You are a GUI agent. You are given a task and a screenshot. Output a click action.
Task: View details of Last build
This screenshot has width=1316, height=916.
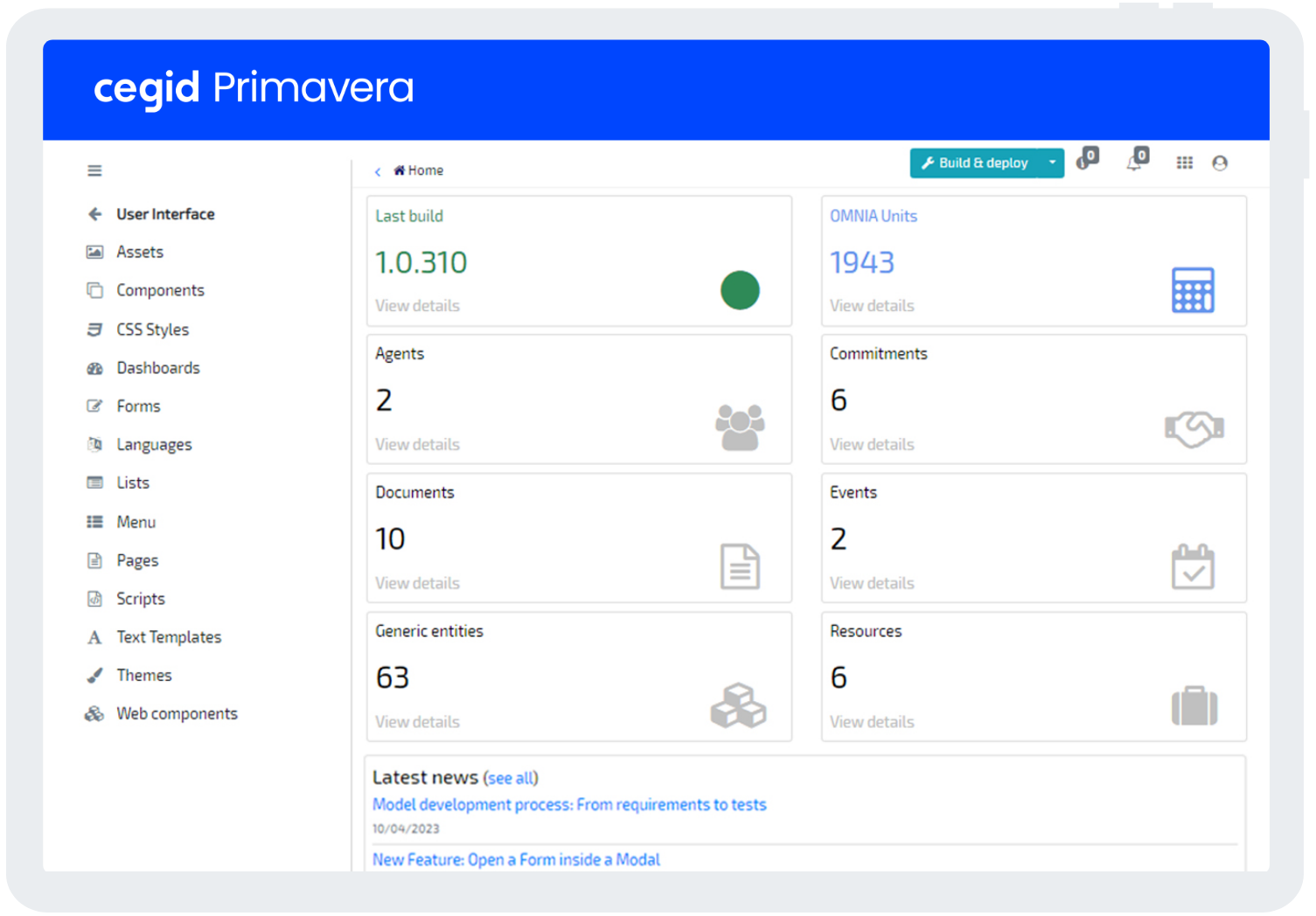point(417,306)
